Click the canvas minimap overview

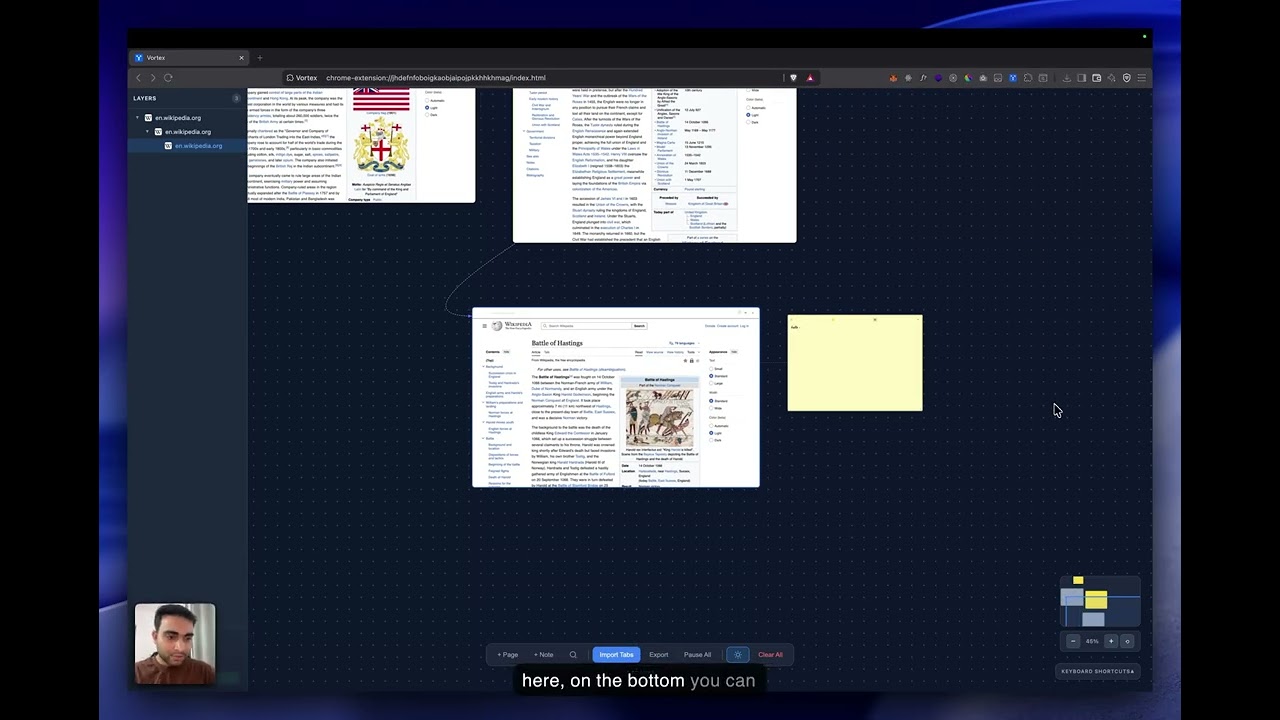(x=1100, y=601)
